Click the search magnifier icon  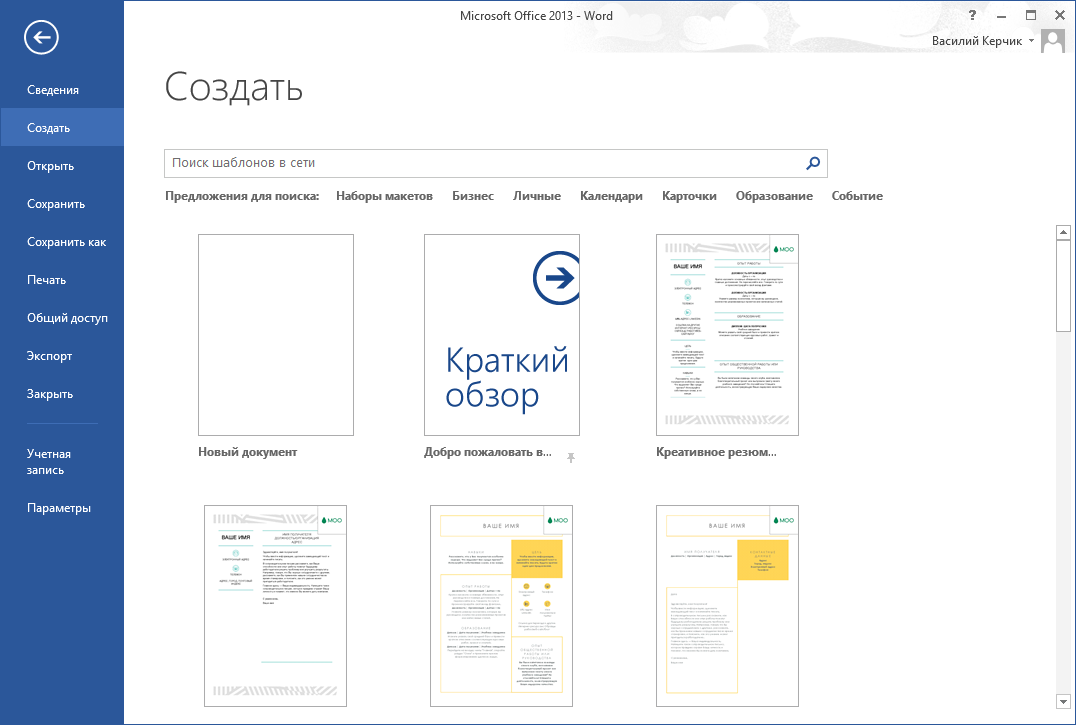point(812,163)
